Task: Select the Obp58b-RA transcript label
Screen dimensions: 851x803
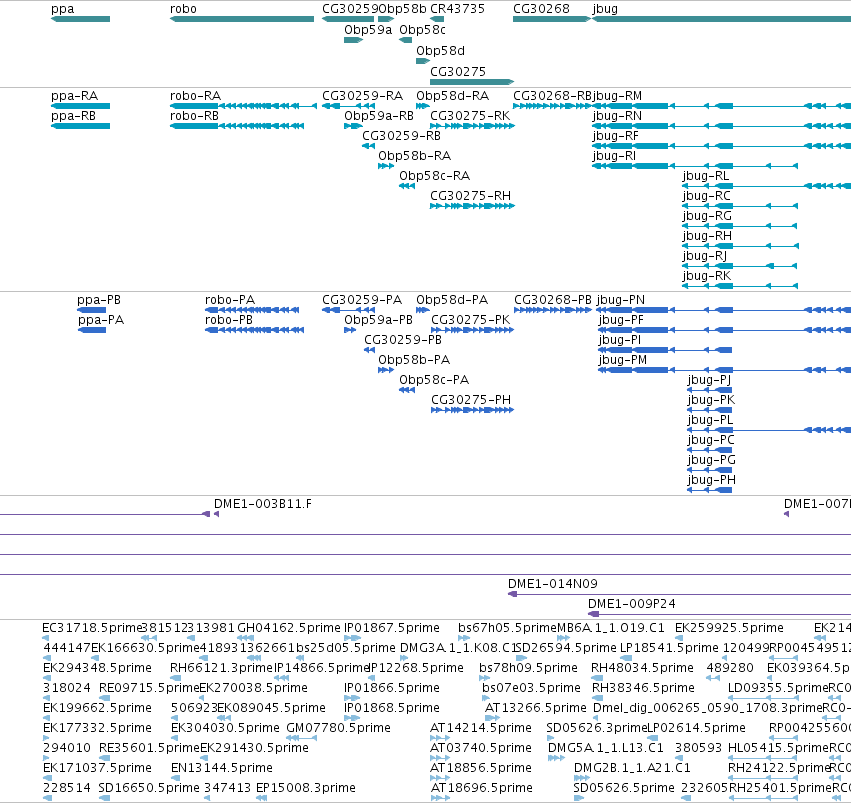Action: (x=415, y=156)
